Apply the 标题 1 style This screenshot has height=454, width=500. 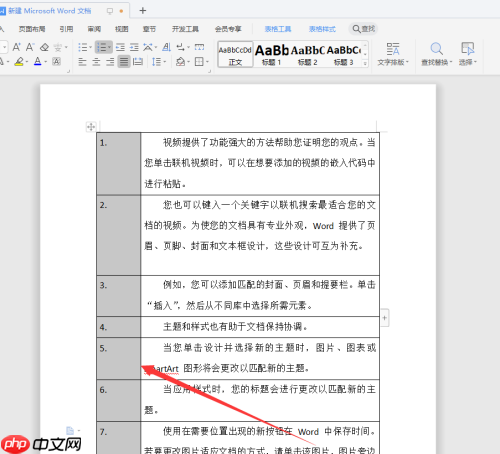tap(271, 54)
